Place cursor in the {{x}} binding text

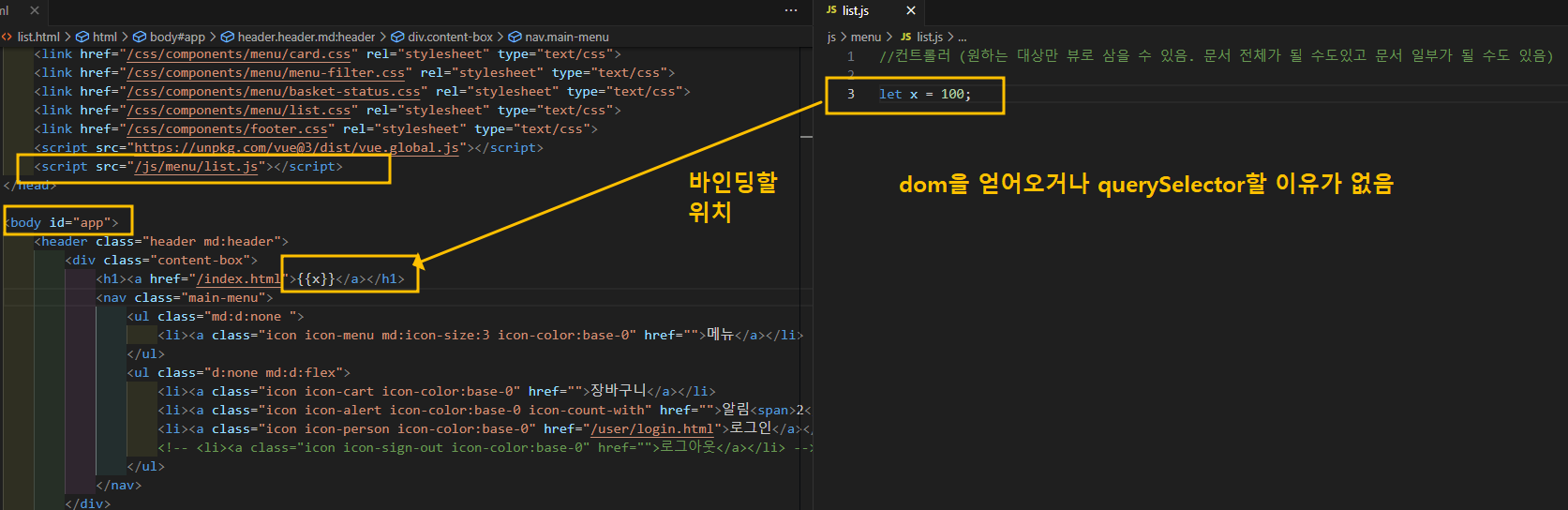316,279
